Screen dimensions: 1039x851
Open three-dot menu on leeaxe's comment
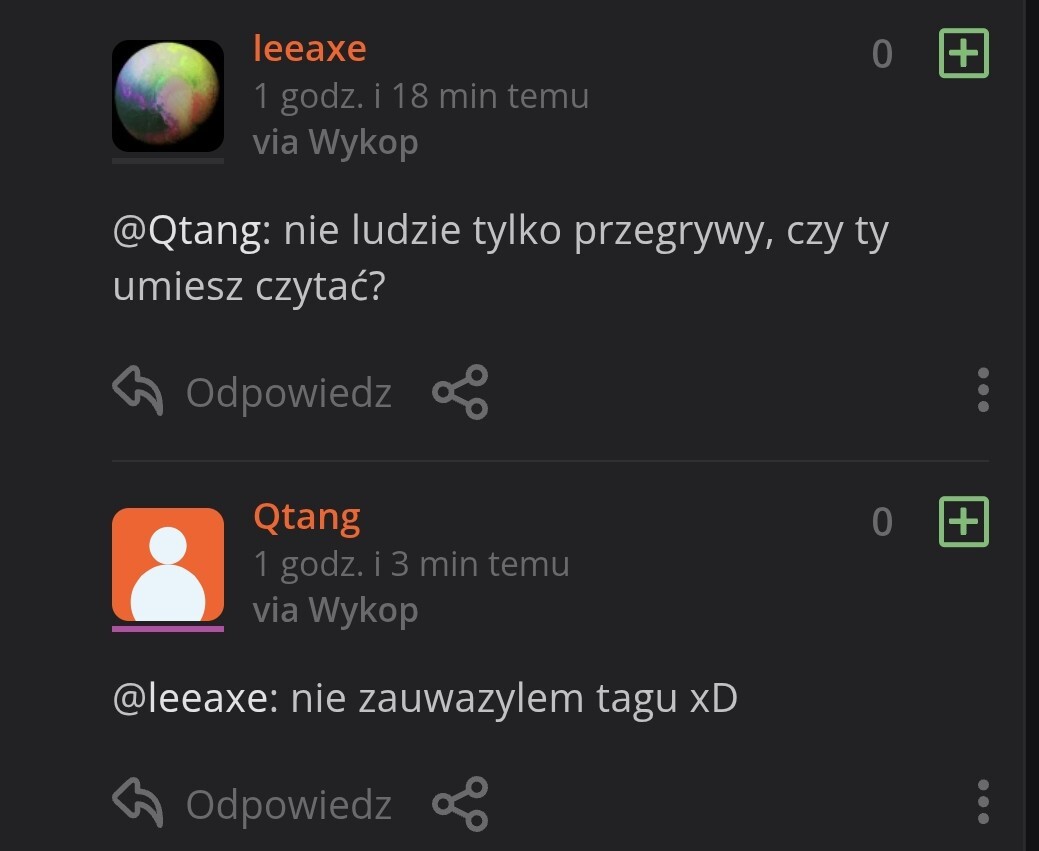tap(983, 390)
